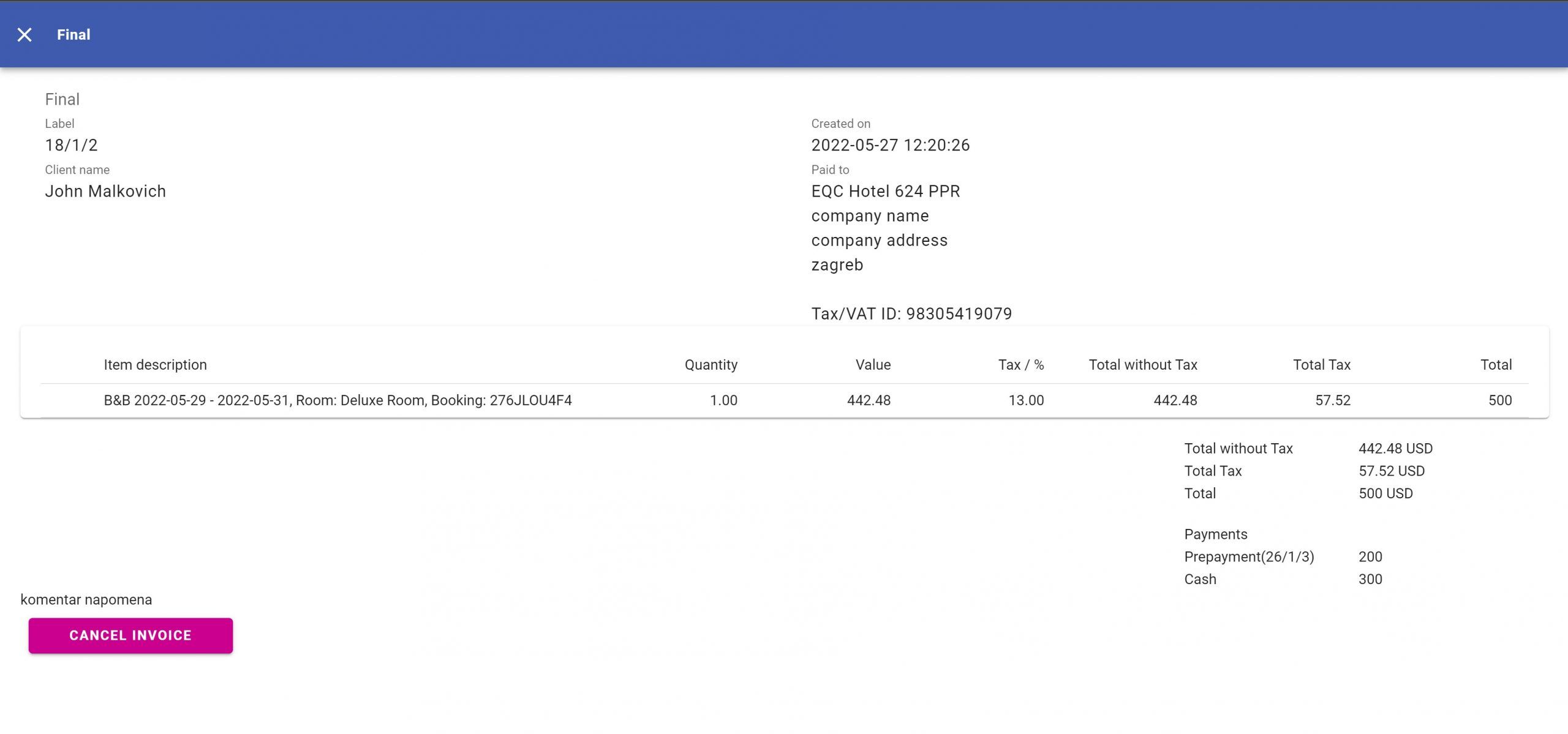
Task: Click the Paid to company EQC Hotel 624 PPR
Action: pyautogui.click(x=885, y=191)
